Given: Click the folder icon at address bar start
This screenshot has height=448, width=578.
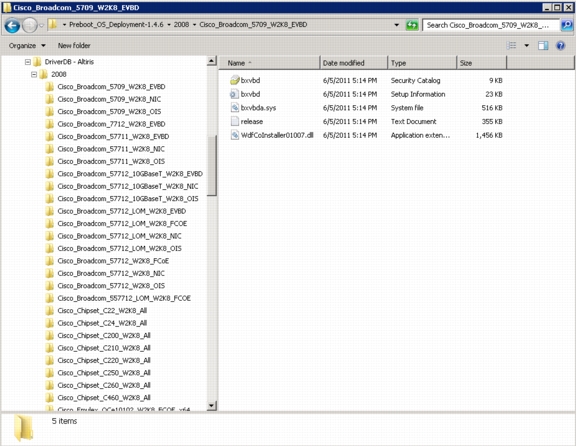Looking at the screenshot, I should click(53, 25).
